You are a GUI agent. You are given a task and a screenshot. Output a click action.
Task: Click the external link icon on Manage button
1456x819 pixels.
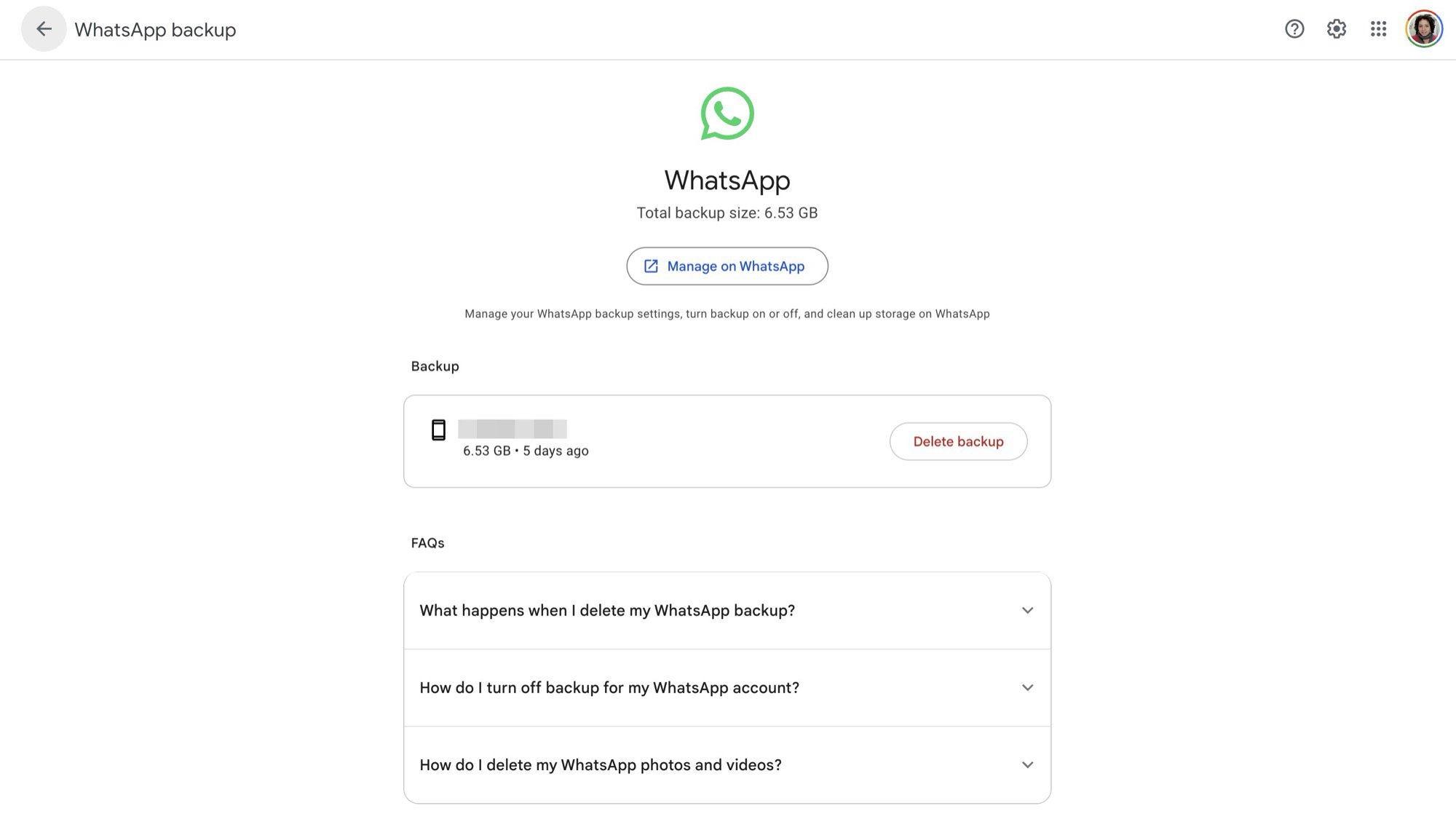tap(651, 266)
